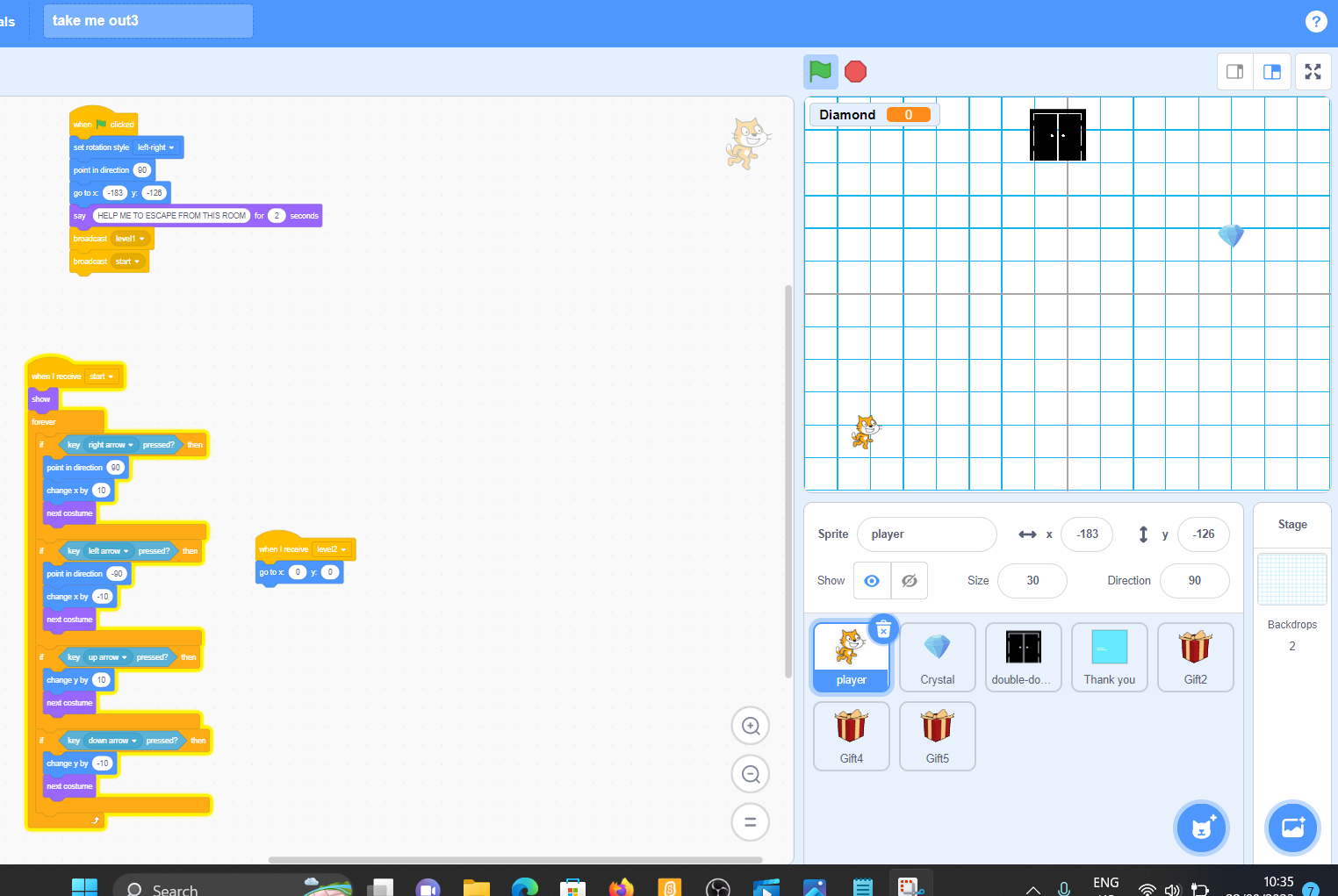Enter full screen stage mode
1338x896 pixels.
tap(1313, 71)
